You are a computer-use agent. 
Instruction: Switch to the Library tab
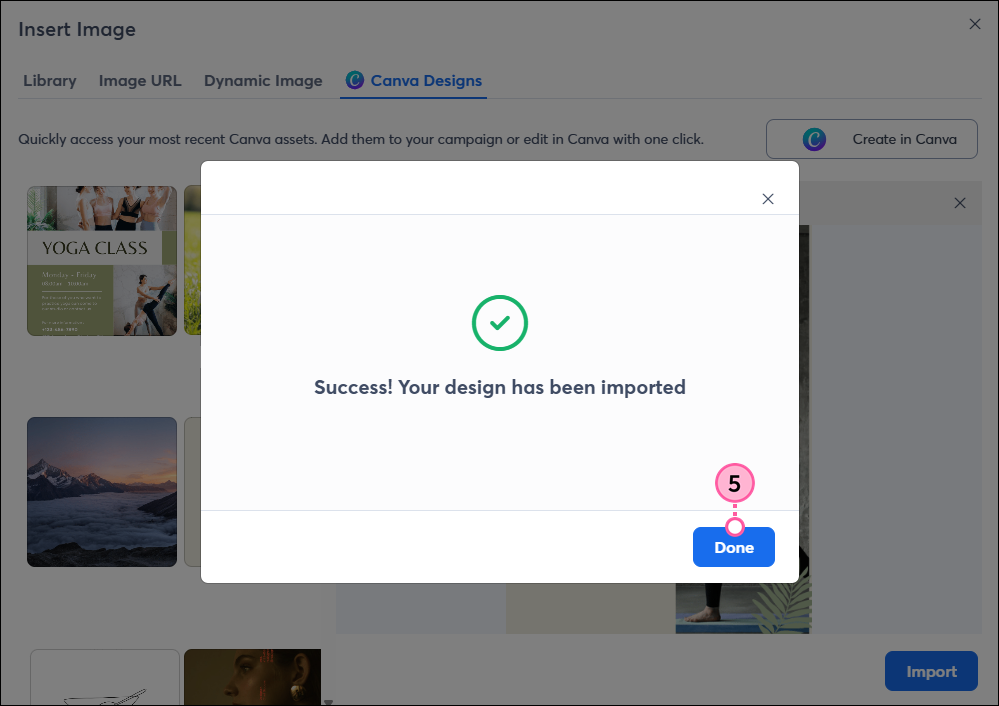pyautogui.click(x=50, y=80)
